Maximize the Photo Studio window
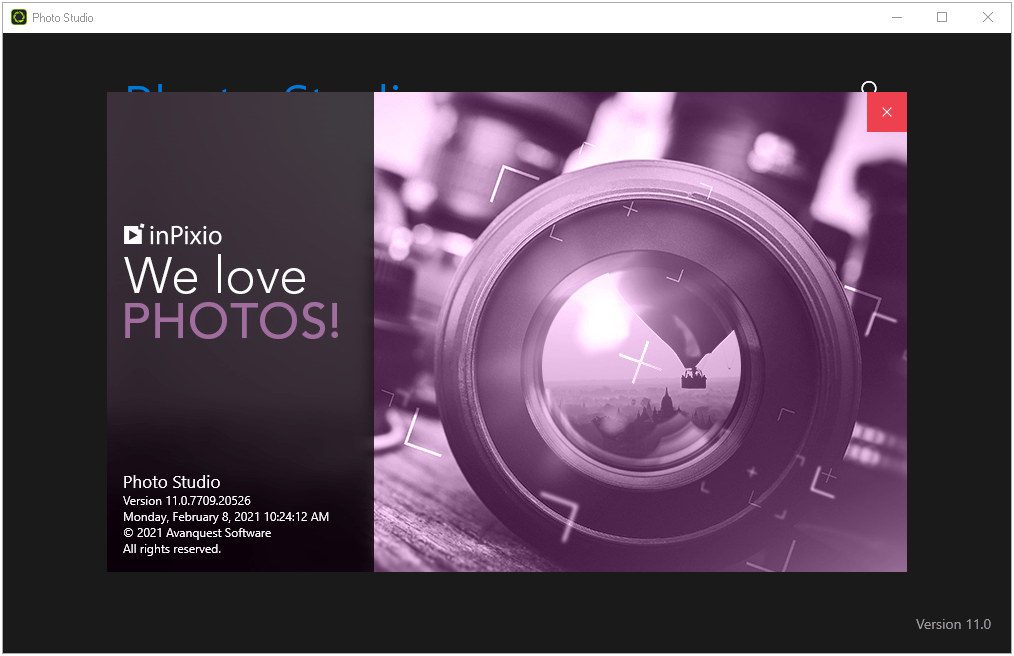The height and width of the screenshot is (656, 1014). [942, 17]
